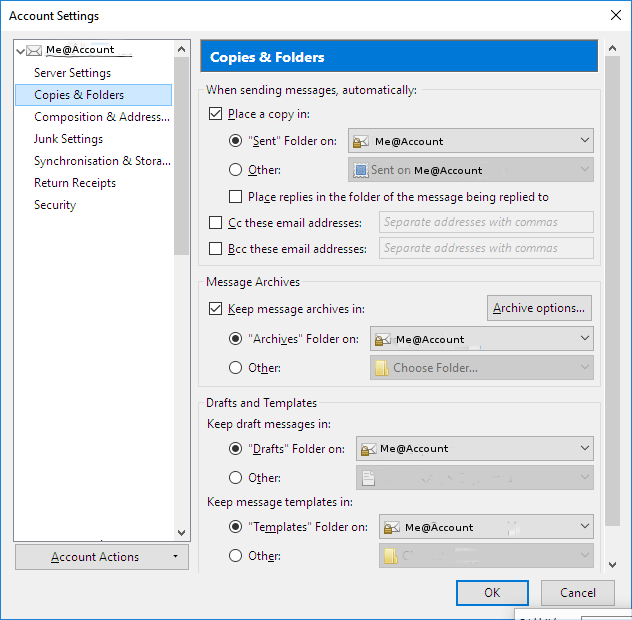Click the Archives folder mail icon in dropdown
Screen dimensions: 632x620
[x=383, y=340]
